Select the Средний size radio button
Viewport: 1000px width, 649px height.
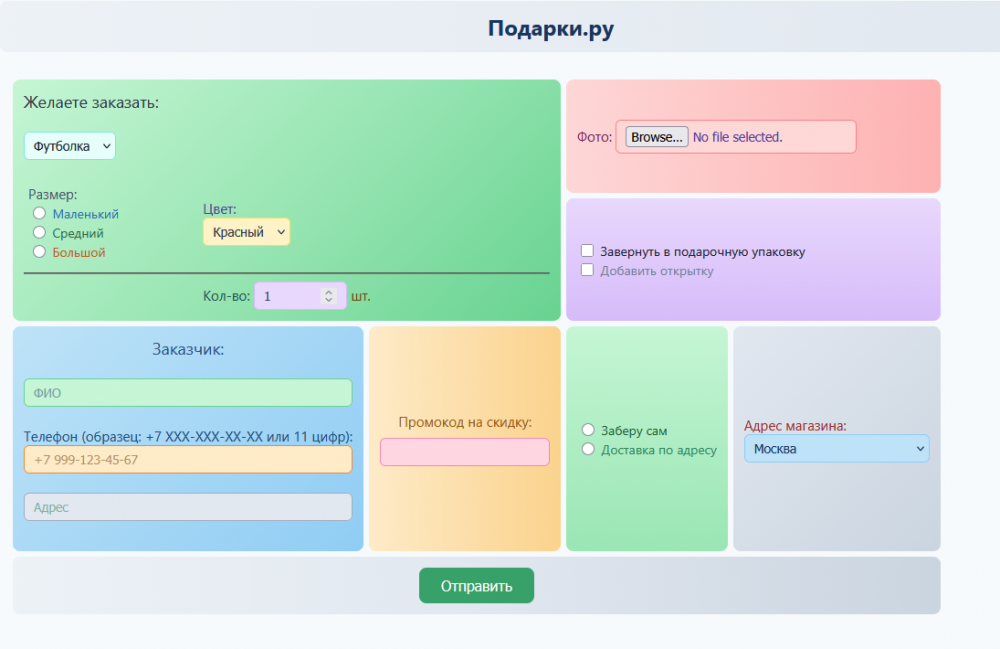point(40,232)
